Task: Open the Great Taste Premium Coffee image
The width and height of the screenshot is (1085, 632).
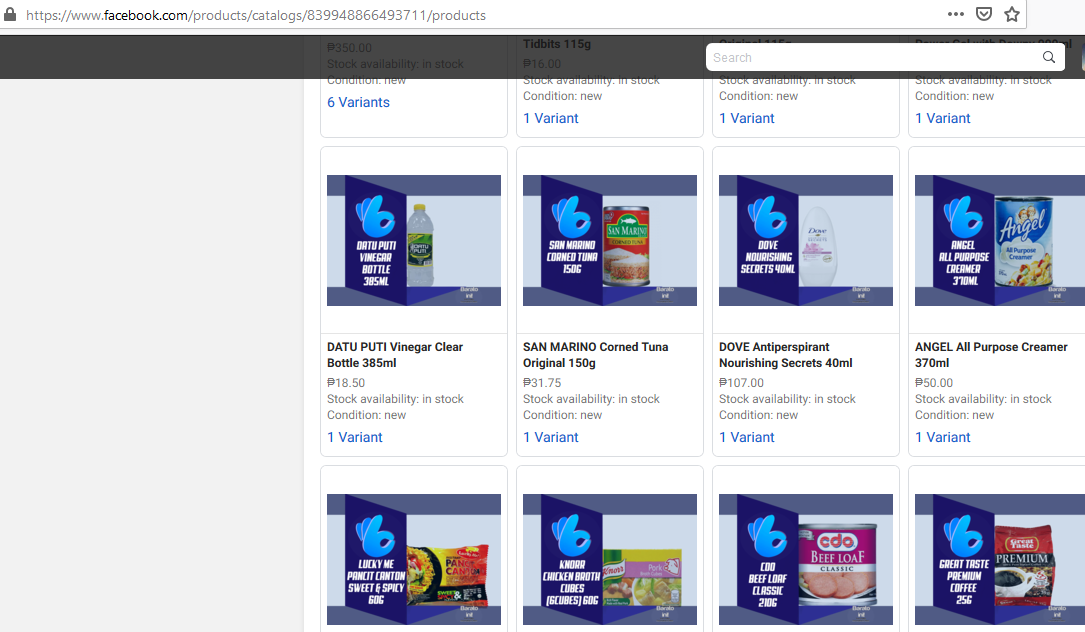Action: coord(1000,559)
